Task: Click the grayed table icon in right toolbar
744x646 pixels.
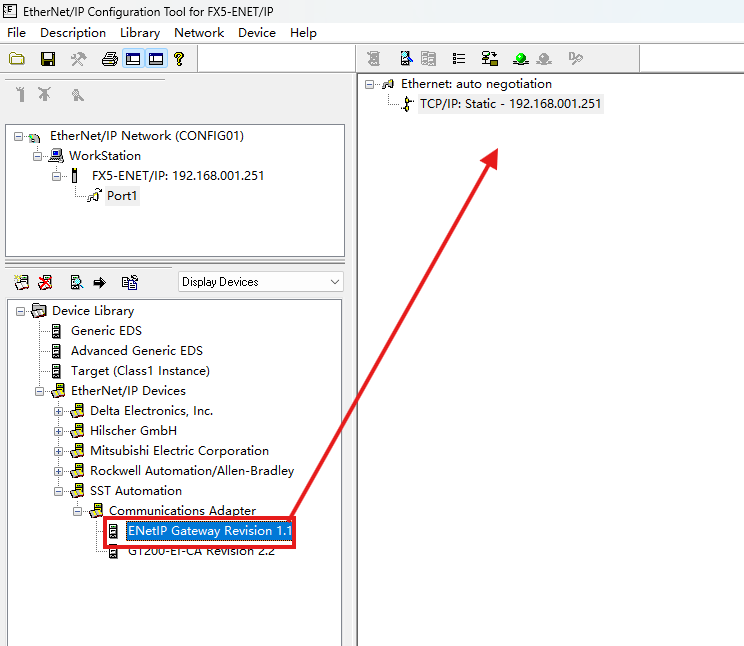Action: point(428,58)
